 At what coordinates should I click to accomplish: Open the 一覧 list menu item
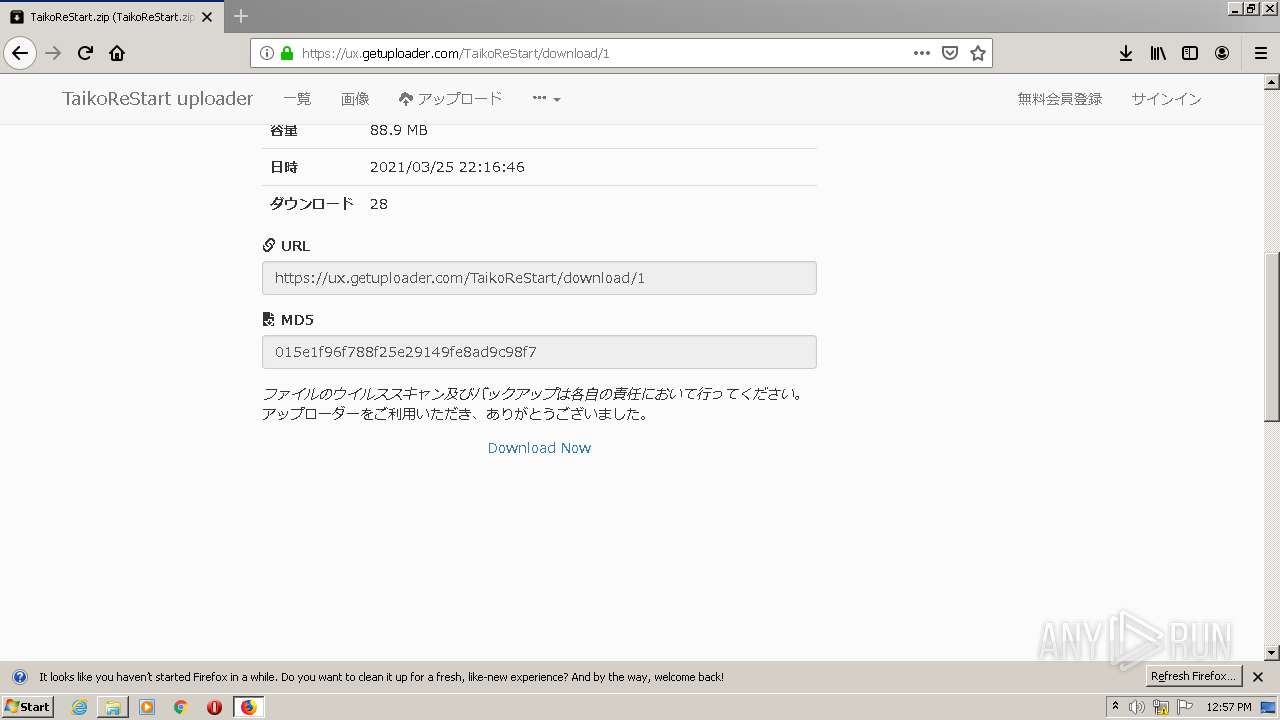tap(297, 99)
